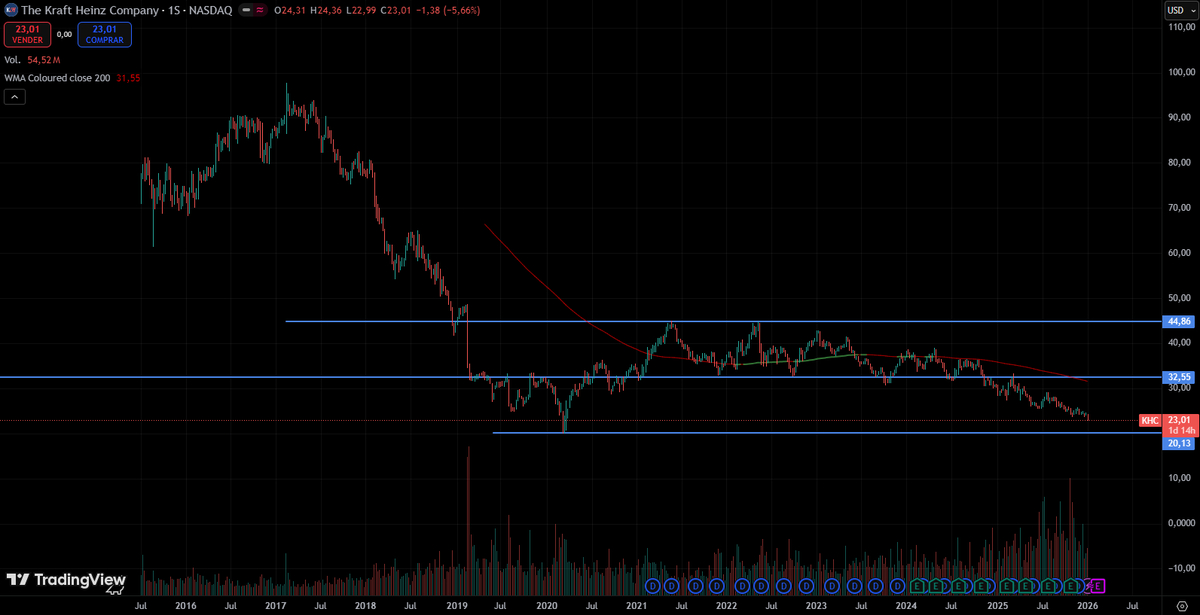Click the TradingView logo
The image size is (1200, 615).
click(x=65, y=580)
